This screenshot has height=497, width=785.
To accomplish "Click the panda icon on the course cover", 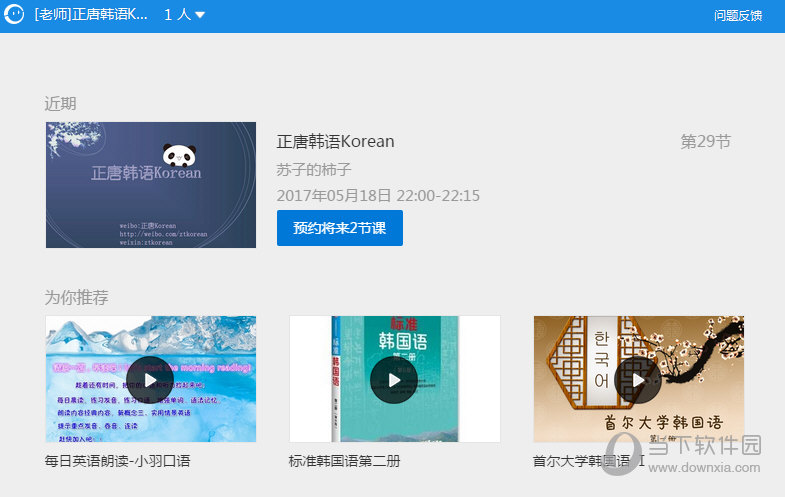I will pyautogui.click(x=179, y=154).
